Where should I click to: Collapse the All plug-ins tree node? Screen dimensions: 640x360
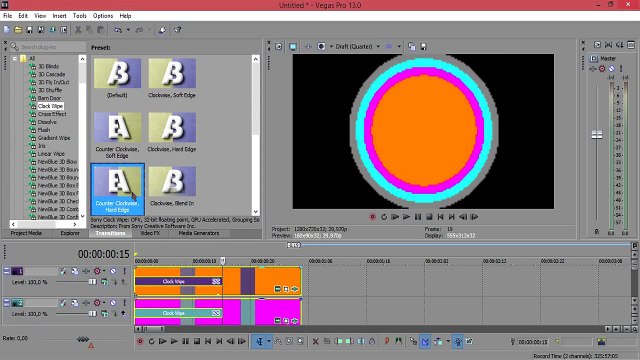click(x=15, y=58)
